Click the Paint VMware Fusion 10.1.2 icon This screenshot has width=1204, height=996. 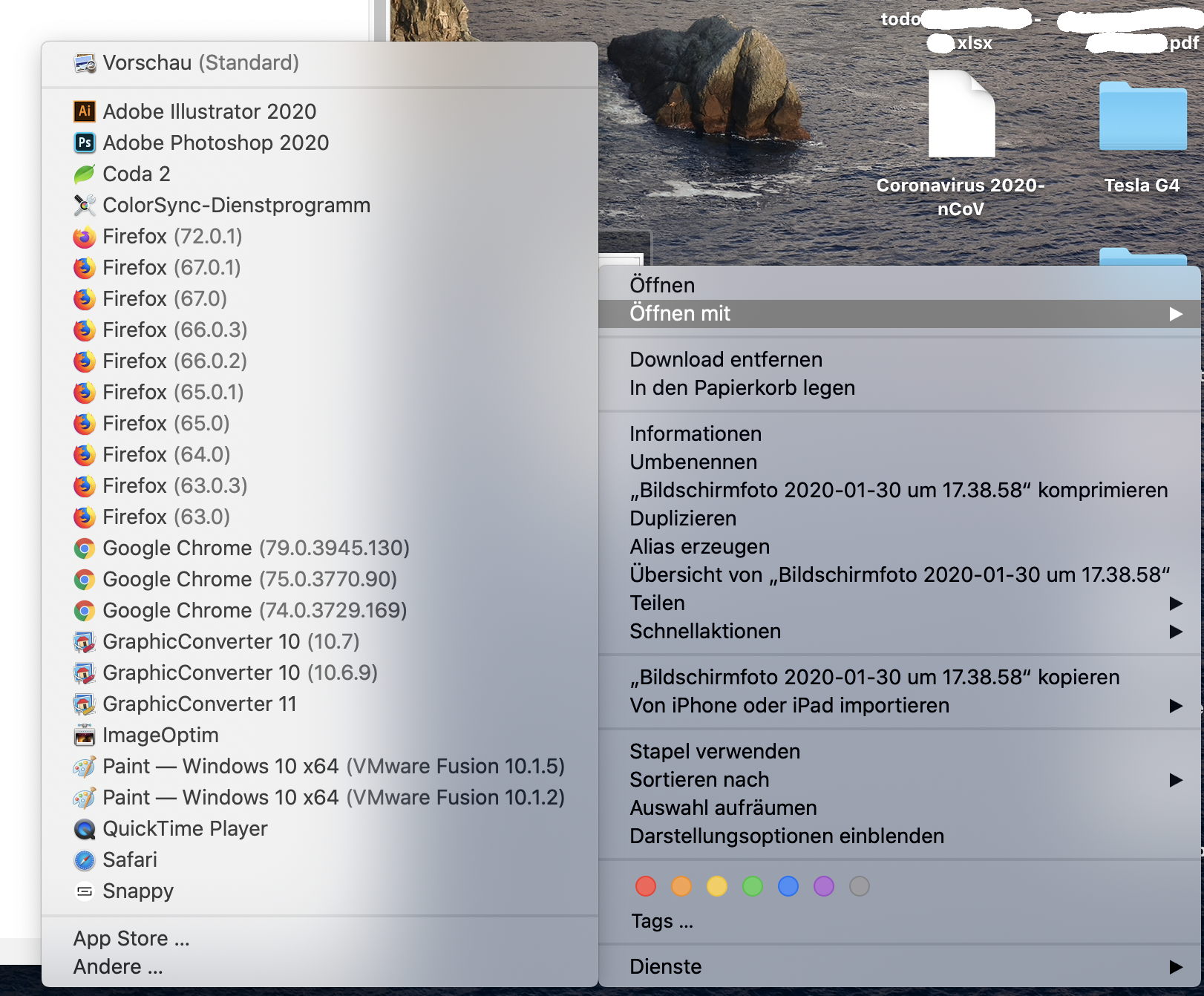pos(85,798)
